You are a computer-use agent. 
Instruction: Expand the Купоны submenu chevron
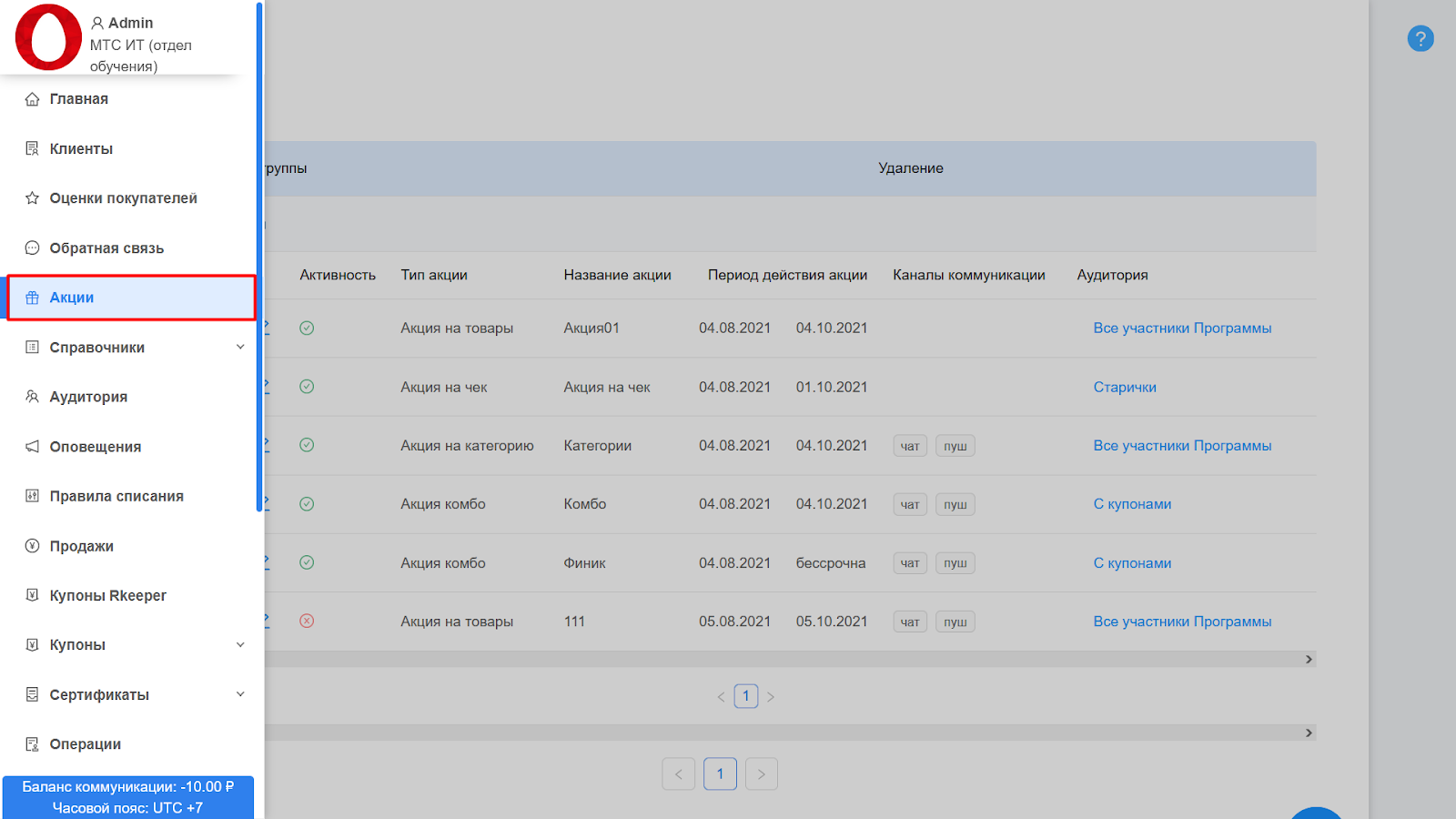click(240, 644)
